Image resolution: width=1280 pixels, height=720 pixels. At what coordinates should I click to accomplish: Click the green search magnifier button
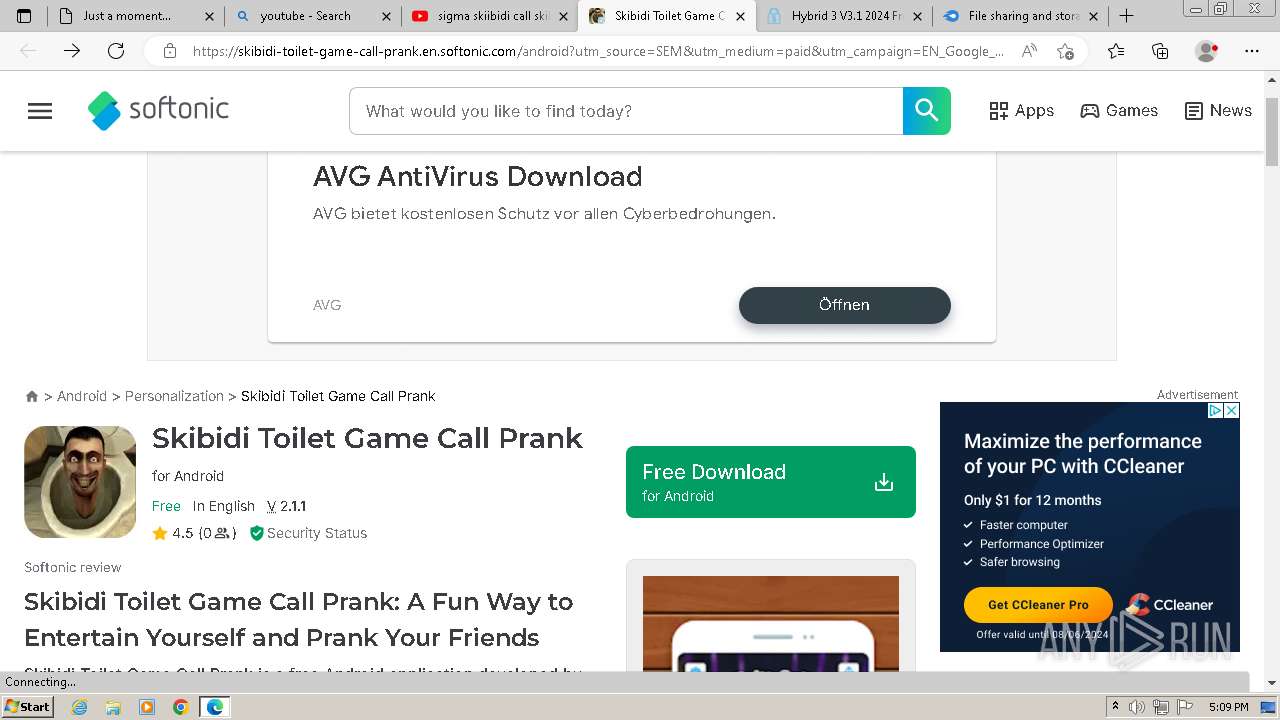(x=927, y=111)
